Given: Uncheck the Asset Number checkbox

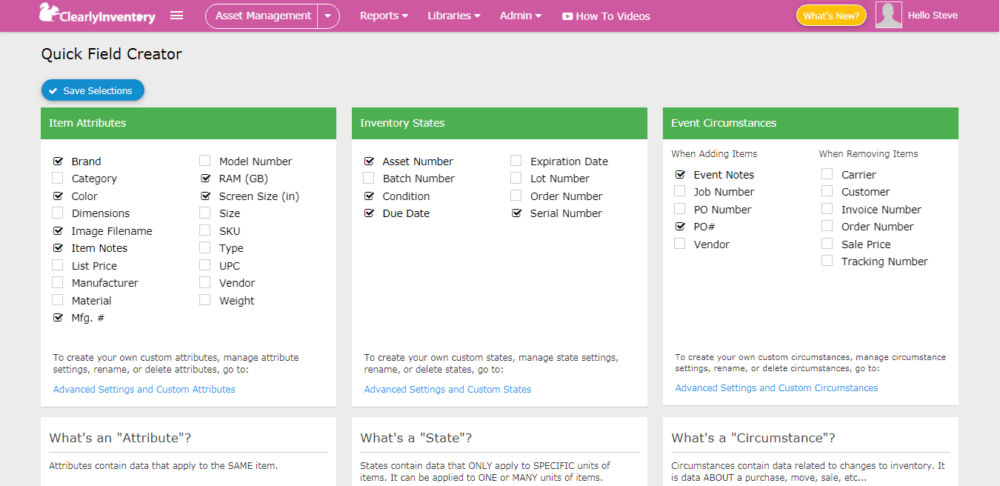Looking at the screenshot, I should tap(369, 161).
